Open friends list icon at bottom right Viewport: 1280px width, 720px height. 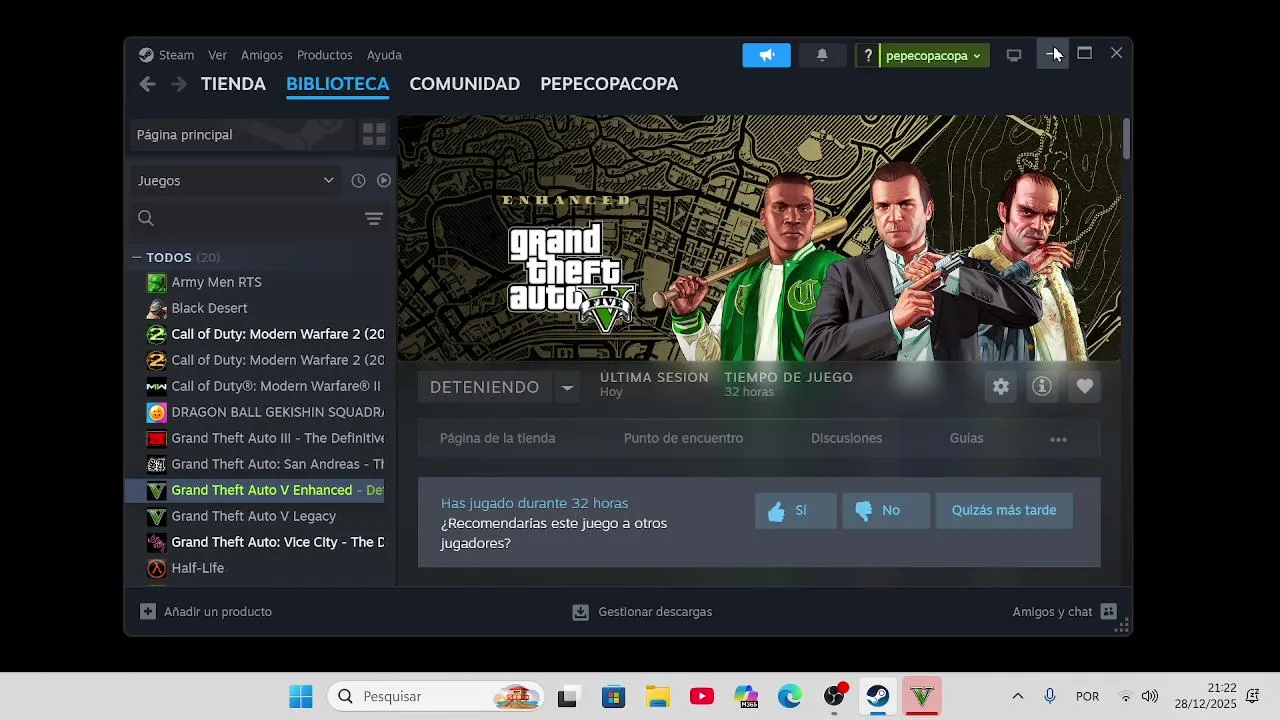pyautogui.click(x=1108, y=611)
